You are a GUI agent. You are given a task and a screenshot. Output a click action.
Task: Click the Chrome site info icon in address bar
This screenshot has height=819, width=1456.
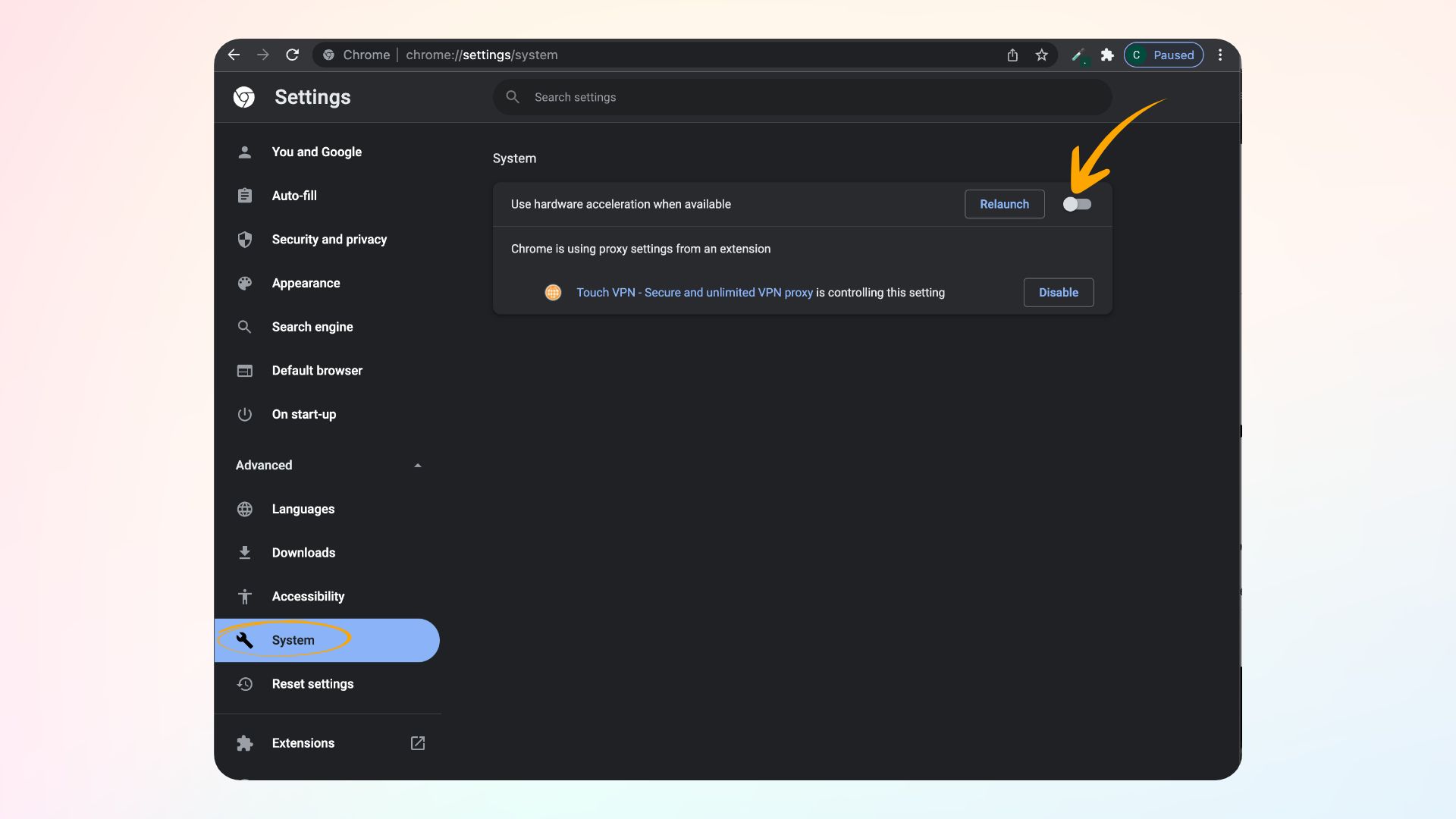coord(328,55)
